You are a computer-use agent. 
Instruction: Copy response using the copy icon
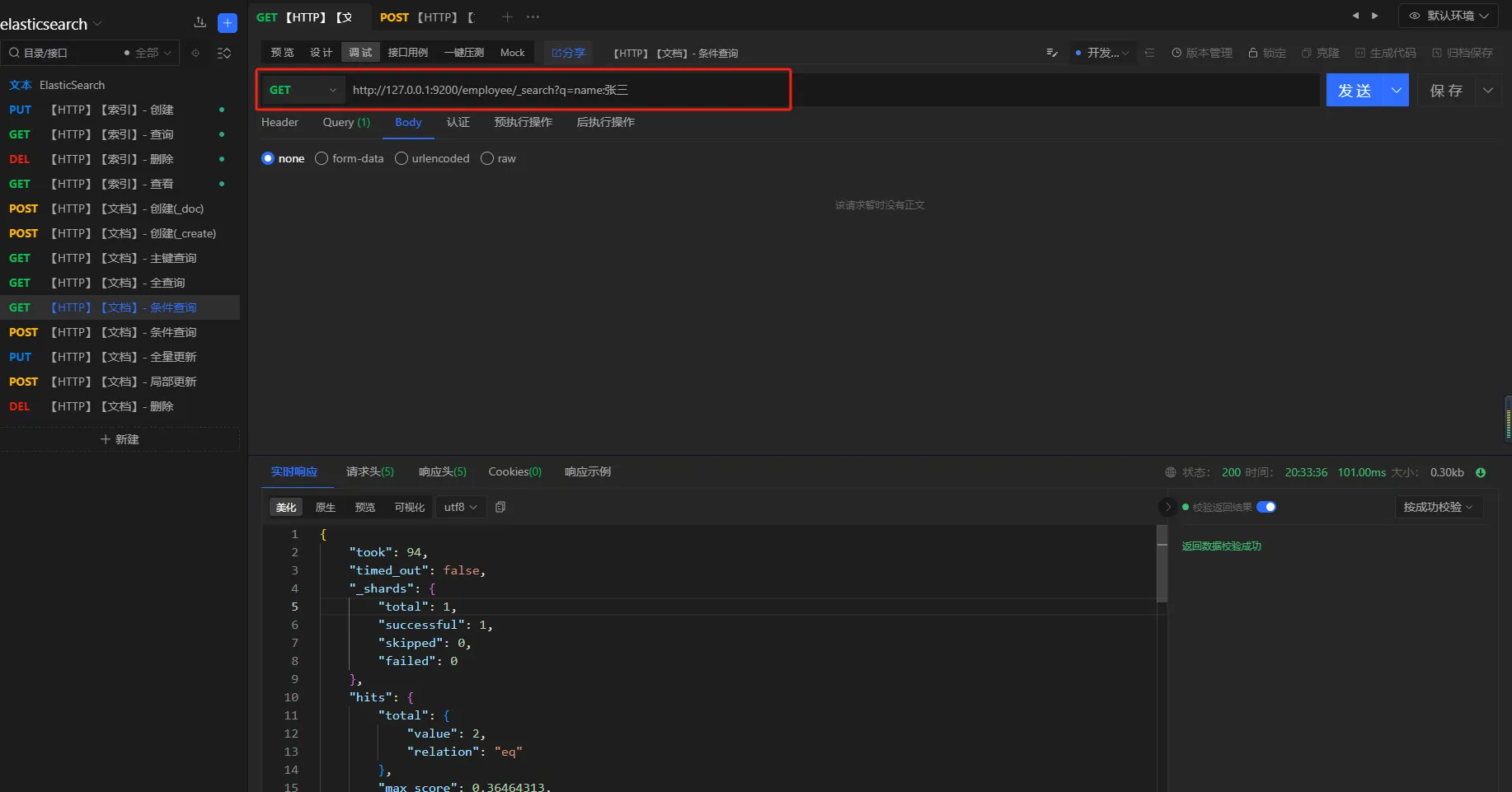500,507
